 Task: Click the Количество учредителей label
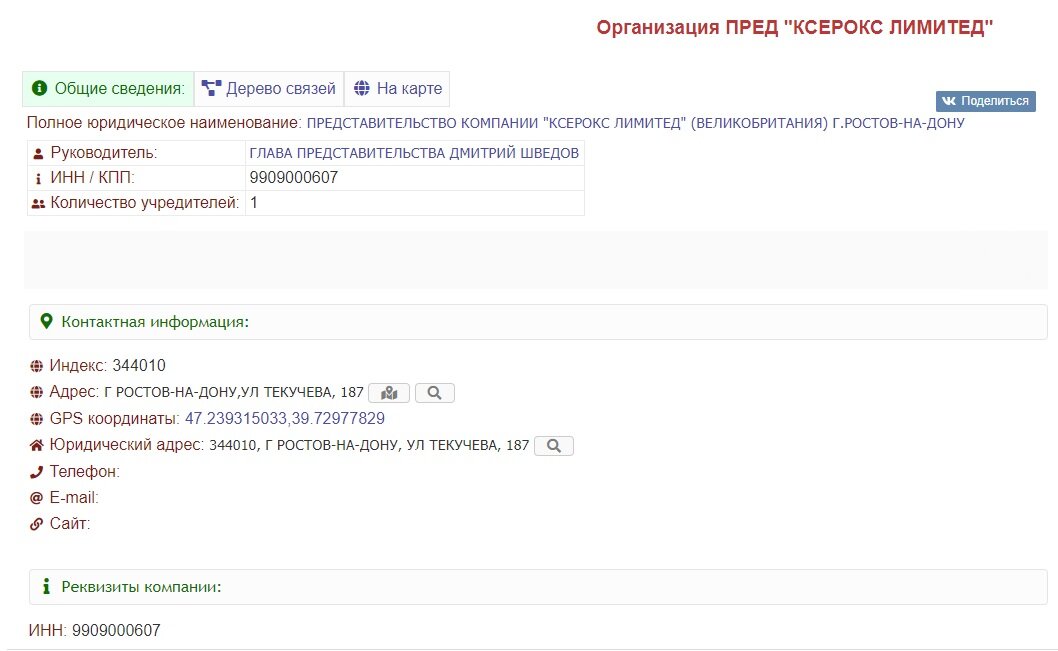point(144,203)
